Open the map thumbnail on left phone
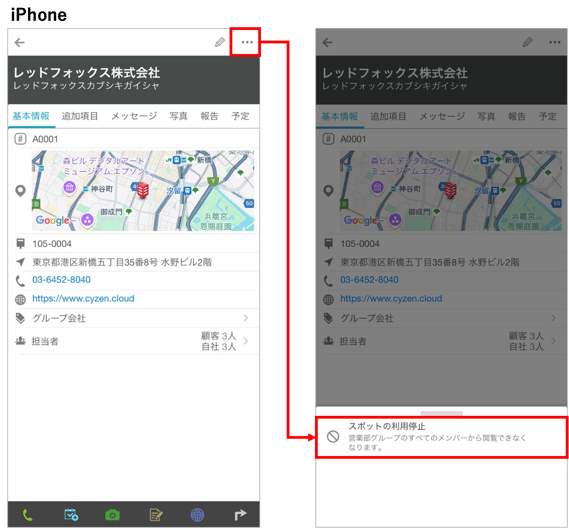 tap(143, 191)
